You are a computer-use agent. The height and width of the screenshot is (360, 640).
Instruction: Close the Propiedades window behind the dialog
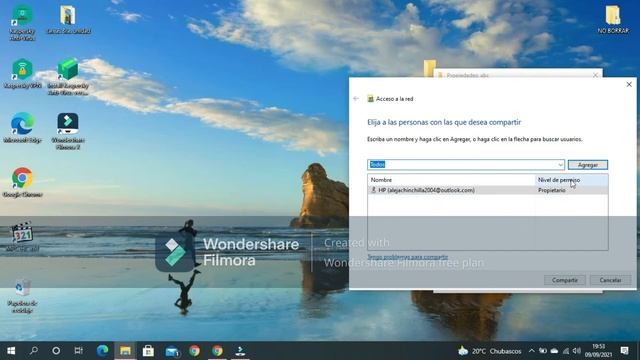pos(595,75)
